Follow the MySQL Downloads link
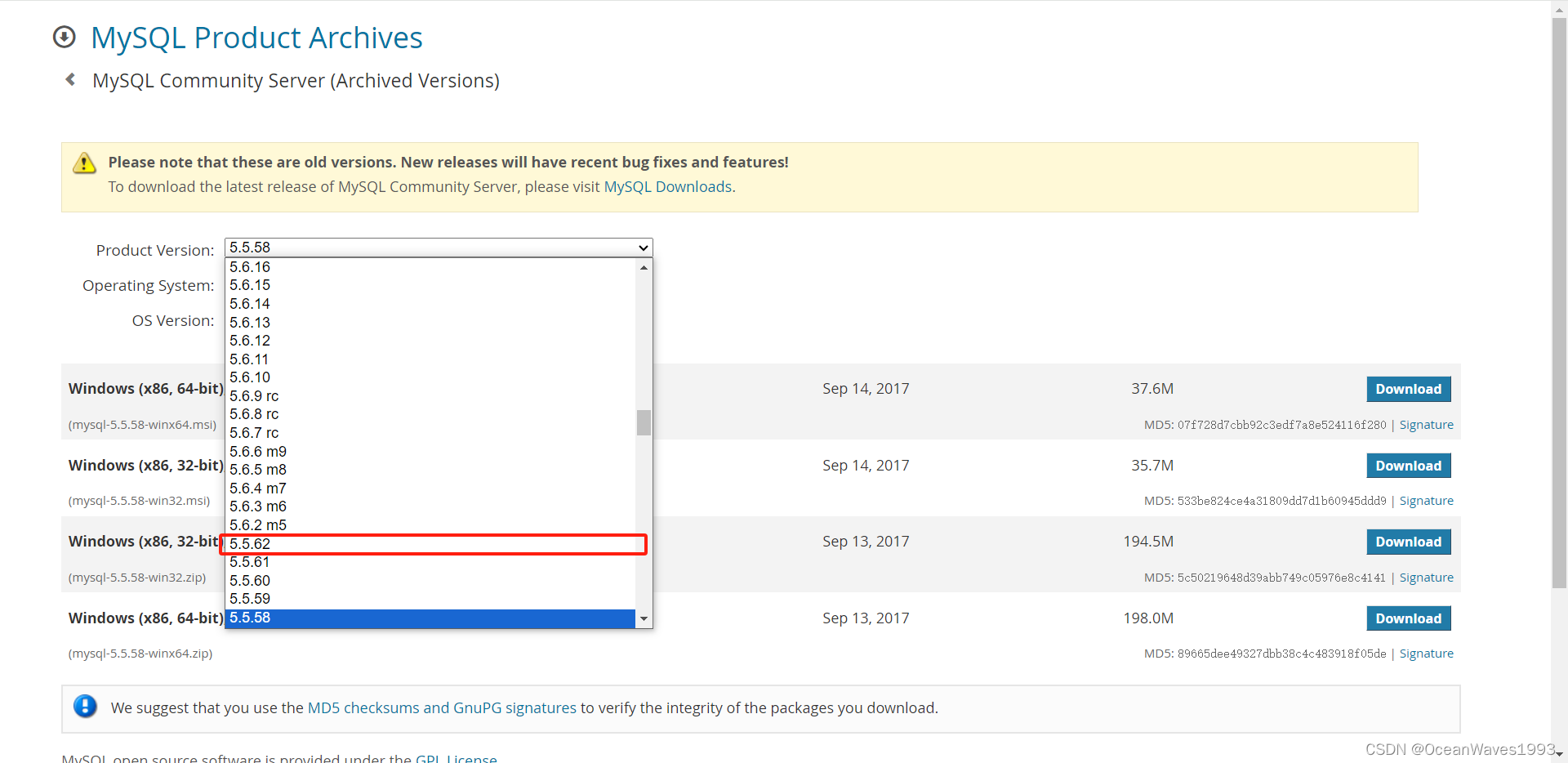The image size is (1568, 763). (x=667, y=187)
